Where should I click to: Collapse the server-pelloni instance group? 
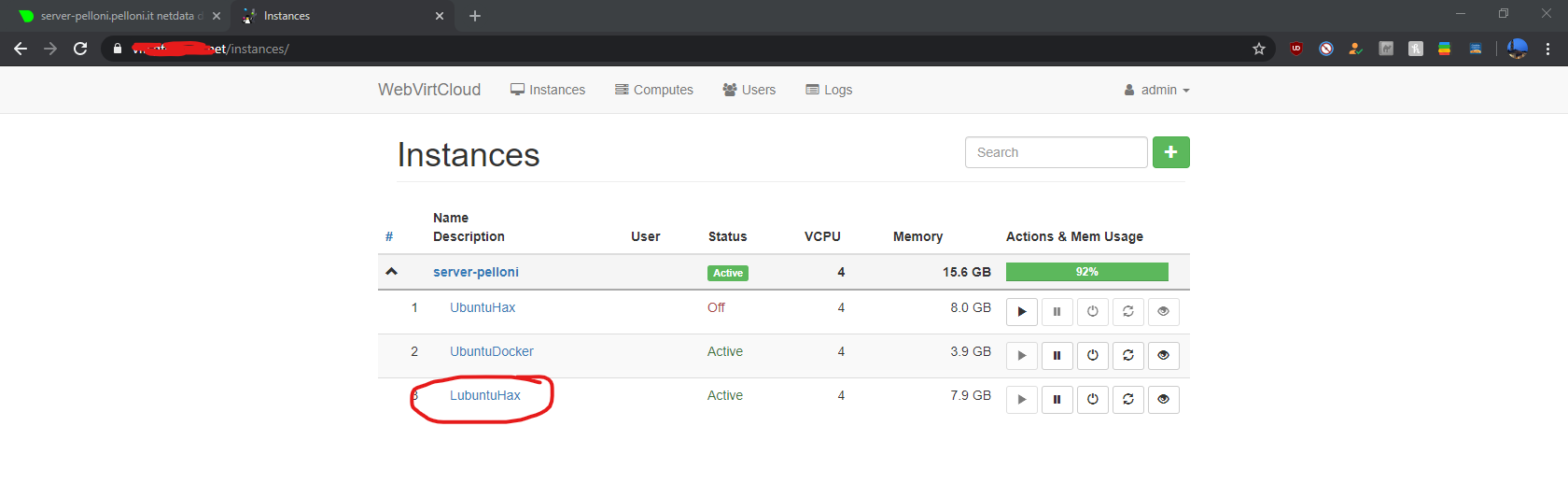click(392, 272)
